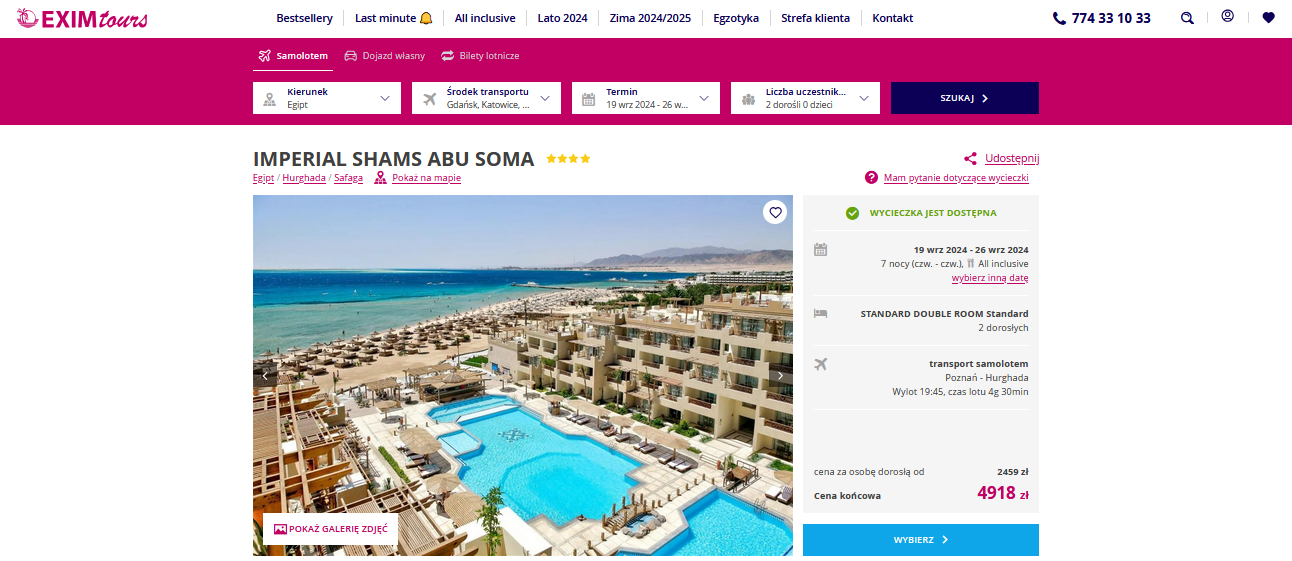Add hotel to favorites via photo heart
The width and height of the screenshot is (1292, 561).
(775, 212)
